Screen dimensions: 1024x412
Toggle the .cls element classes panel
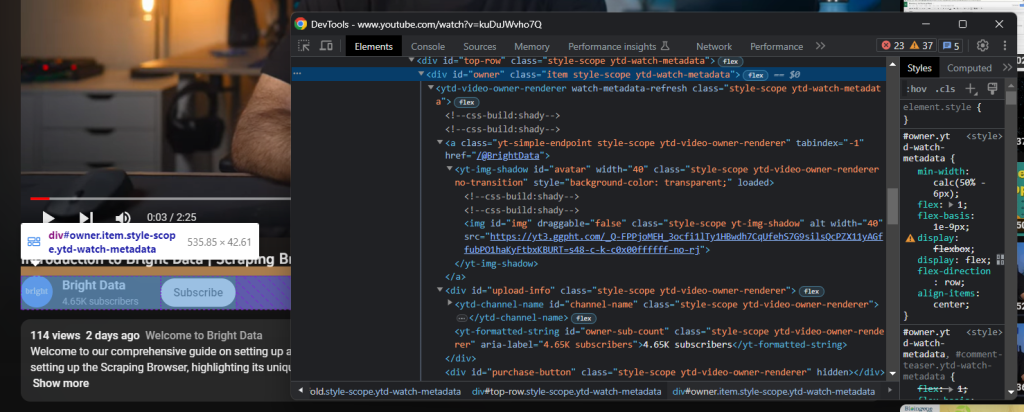pyautogui.click(x=946, y=88)
